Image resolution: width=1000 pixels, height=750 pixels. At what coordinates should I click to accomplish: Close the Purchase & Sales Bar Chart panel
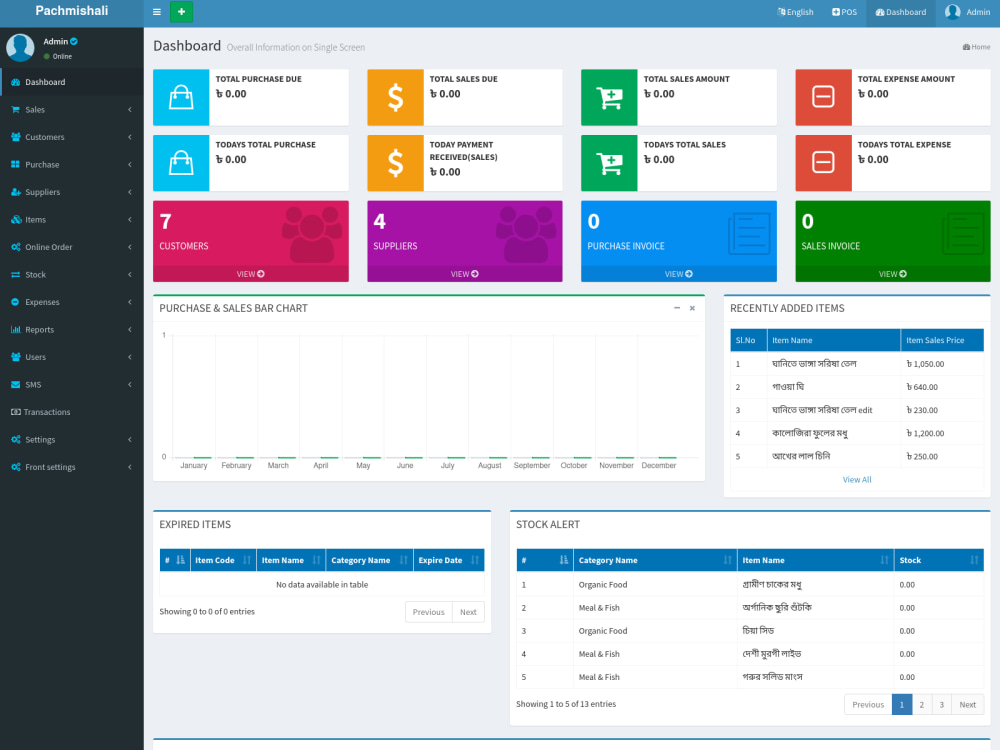pos(692,308)
